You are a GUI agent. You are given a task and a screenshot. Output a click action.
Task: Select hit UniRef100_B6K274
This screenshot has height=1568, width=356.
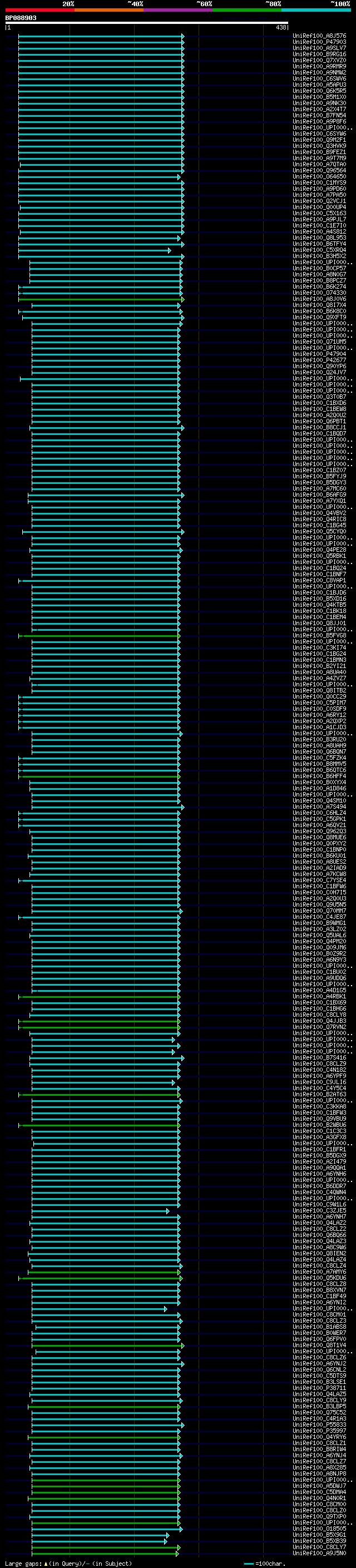tap(319, 286)
